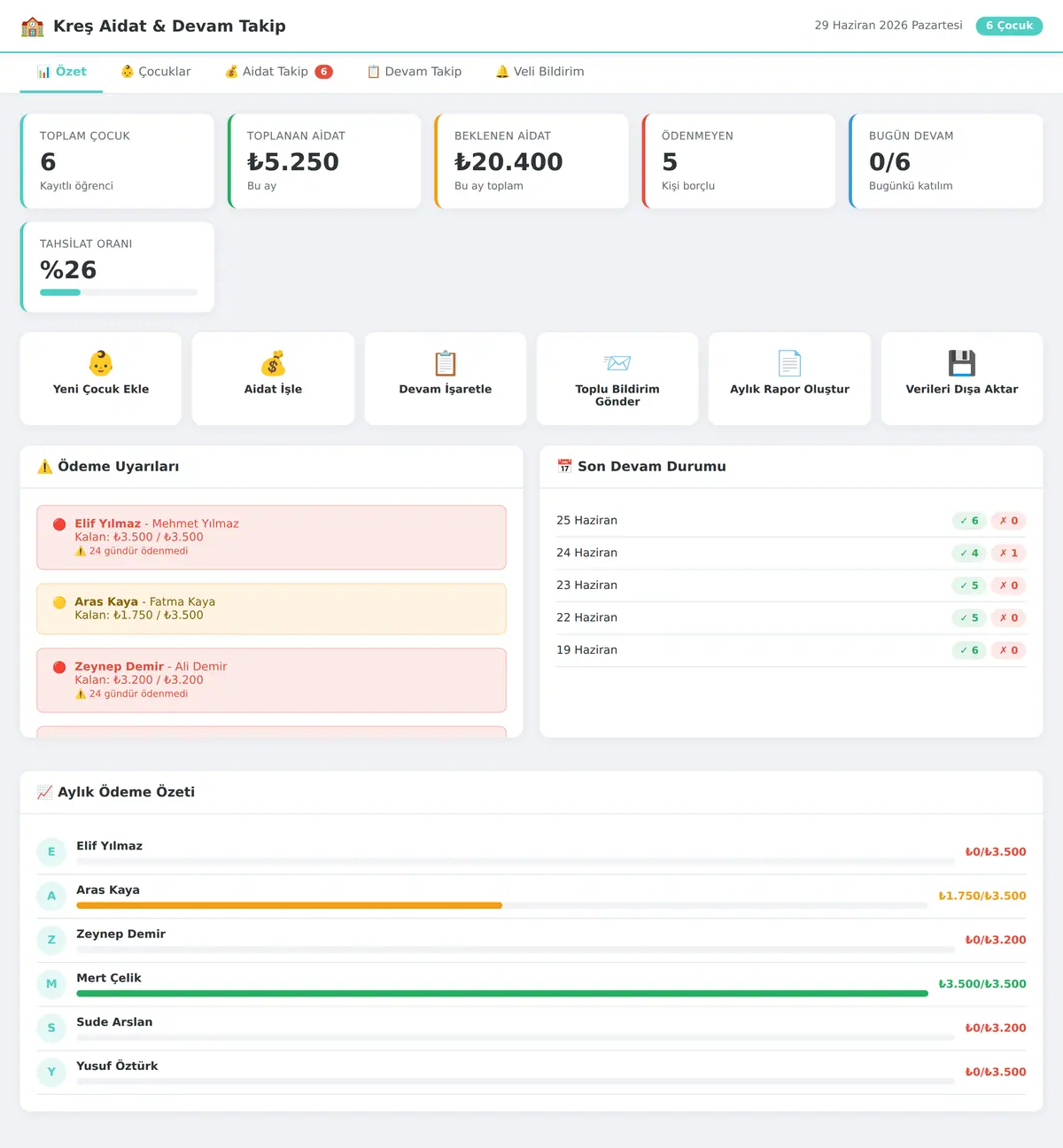
Task: Click the chart icon beside Aylık Ödeme Özeti
Action: (45, 792)
